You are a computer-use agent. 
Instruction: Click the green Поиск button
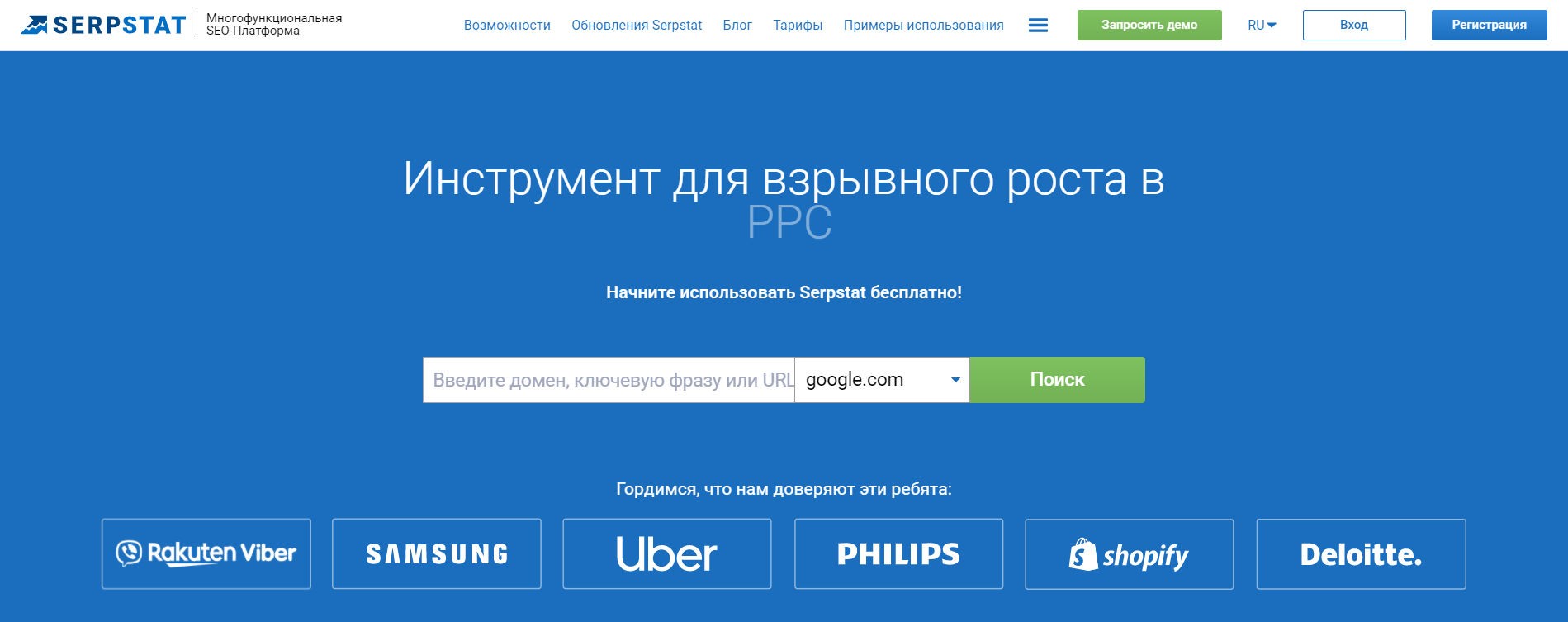tap(1057, 380)
